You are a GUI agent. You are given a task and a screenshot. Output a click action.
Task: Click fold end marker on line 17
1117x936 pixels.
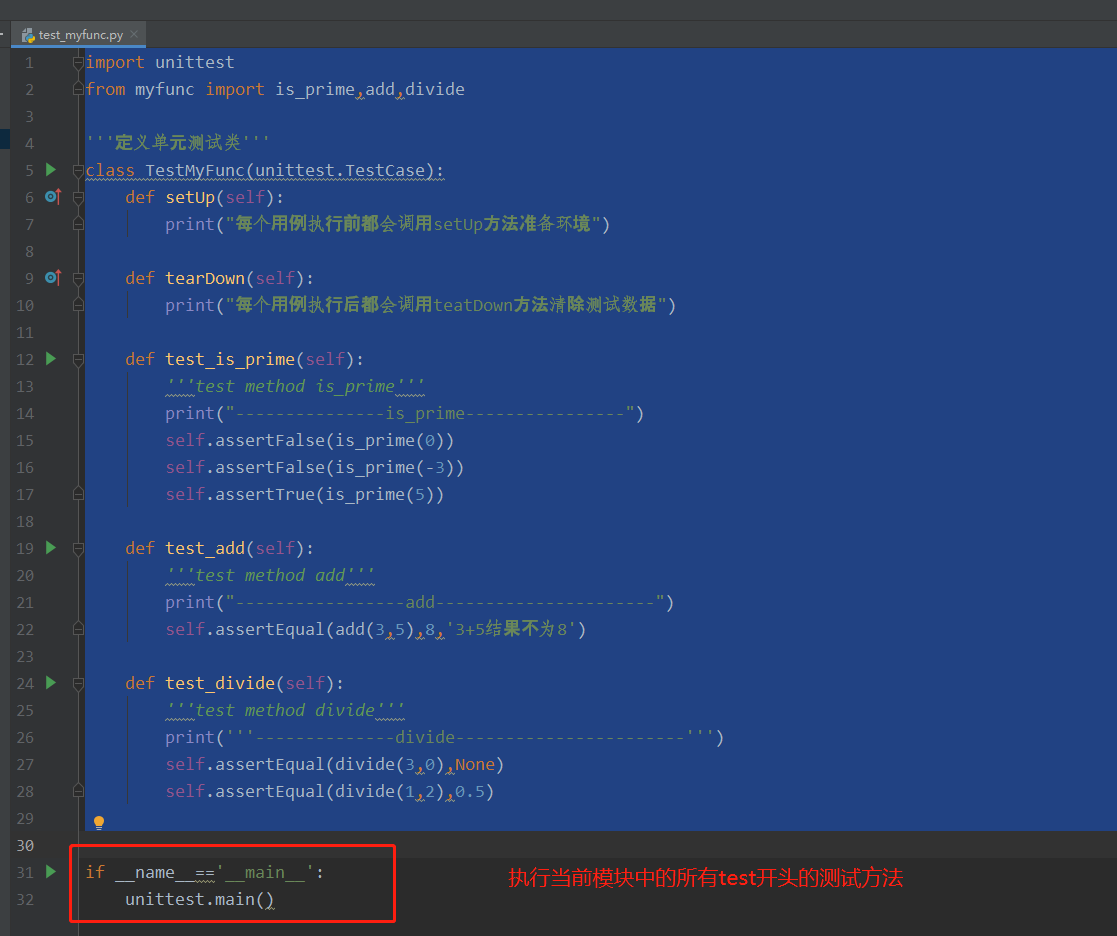point(78,494)
